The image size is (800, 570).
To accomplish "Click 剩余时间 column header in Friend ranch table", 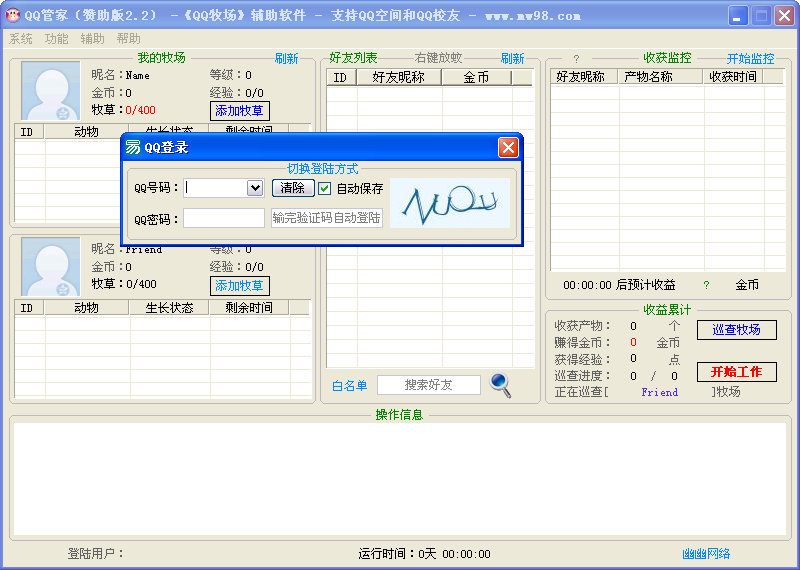I will (249, 308).
